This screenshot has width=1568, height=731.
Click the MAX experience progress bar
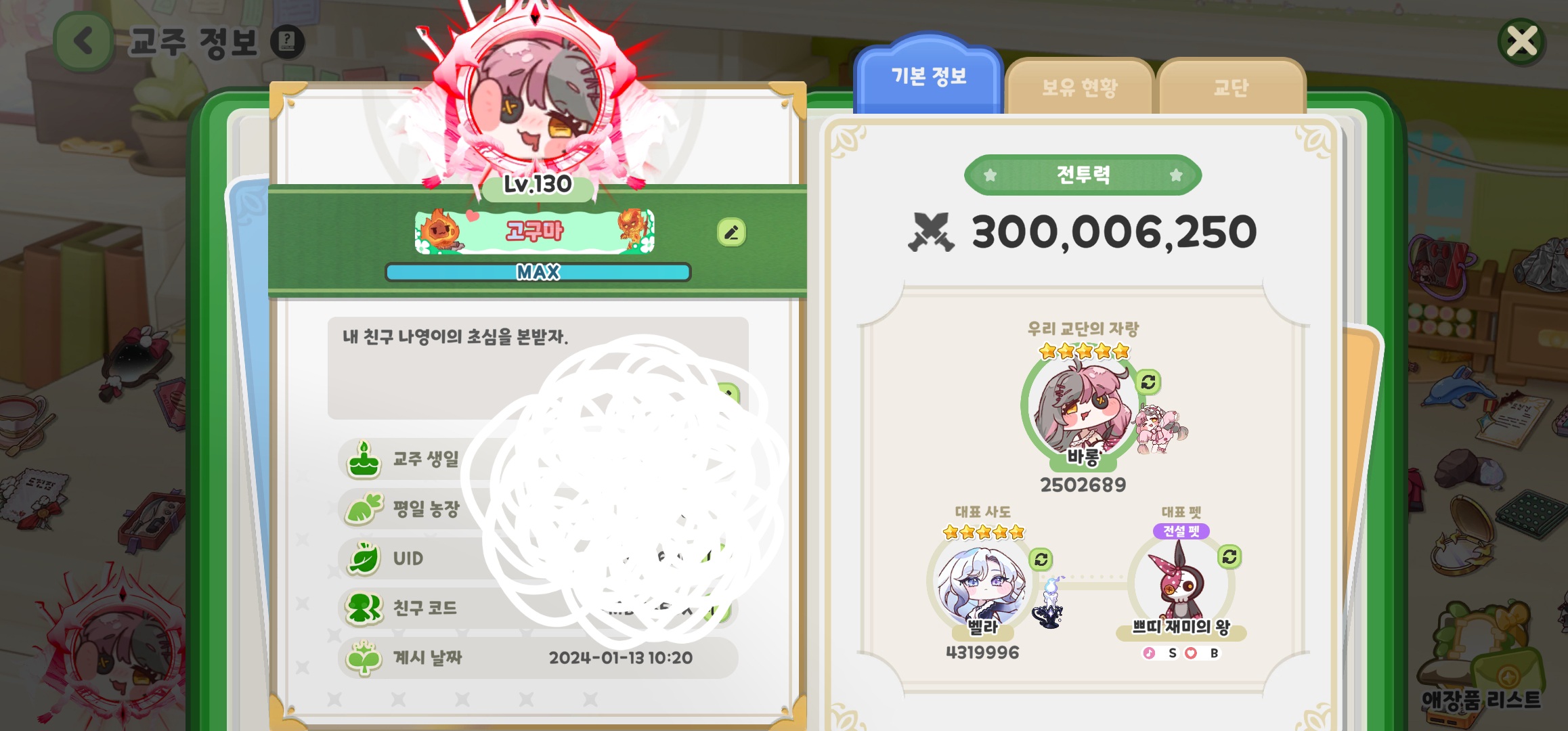[538, 272]
